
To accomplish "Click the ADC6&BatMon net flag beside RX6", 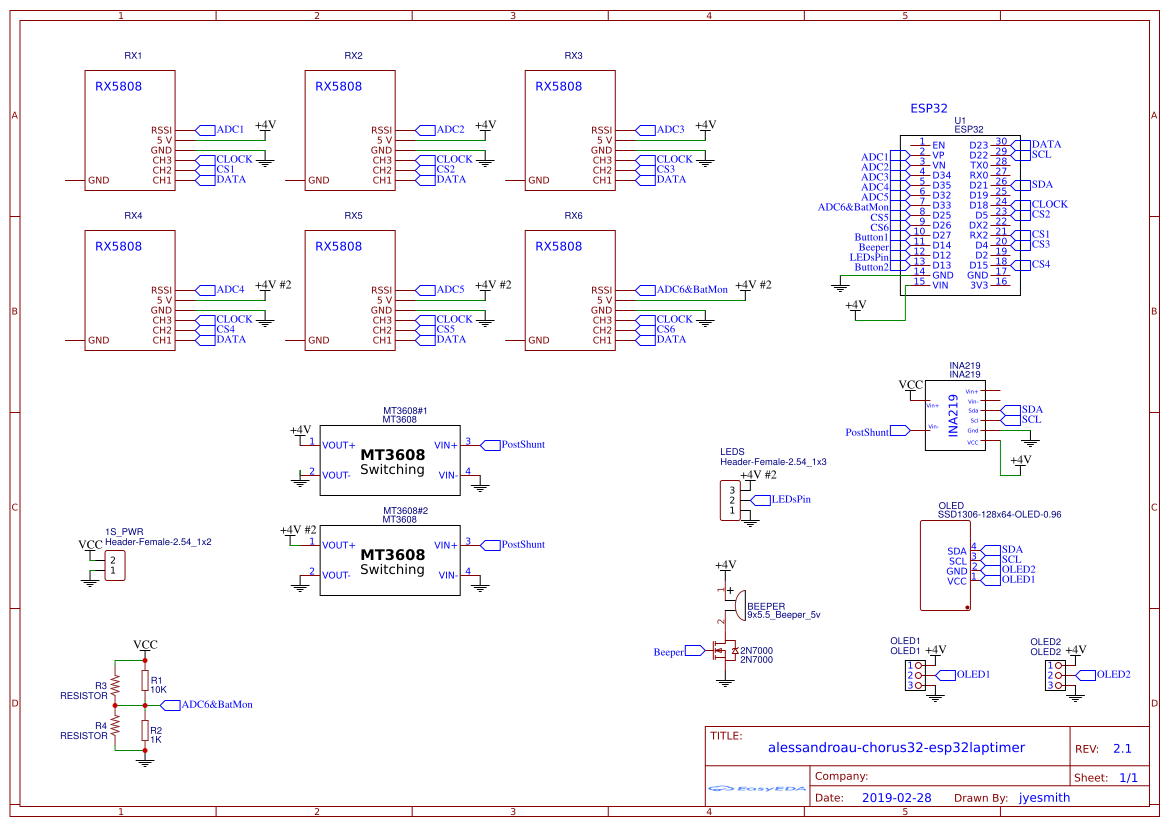I will pyautogui.click(x=682, y=290).
